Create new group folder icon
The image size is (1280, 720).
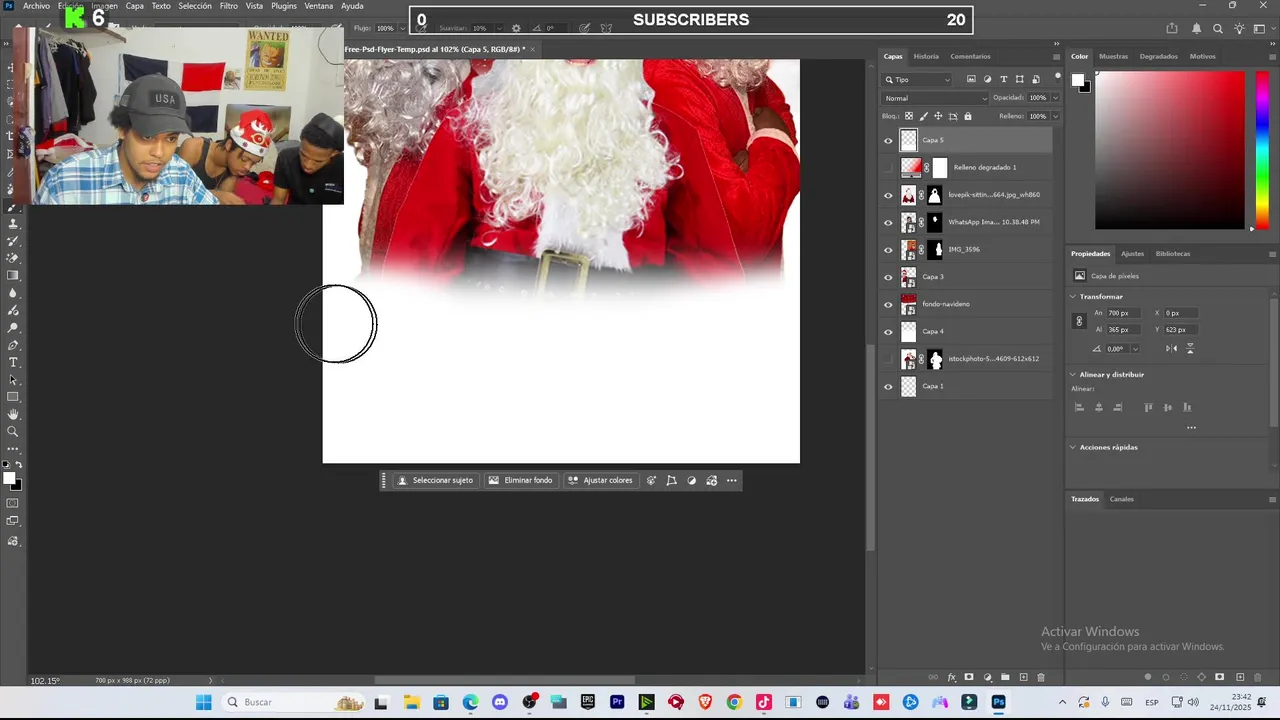tap(1005, 677)
